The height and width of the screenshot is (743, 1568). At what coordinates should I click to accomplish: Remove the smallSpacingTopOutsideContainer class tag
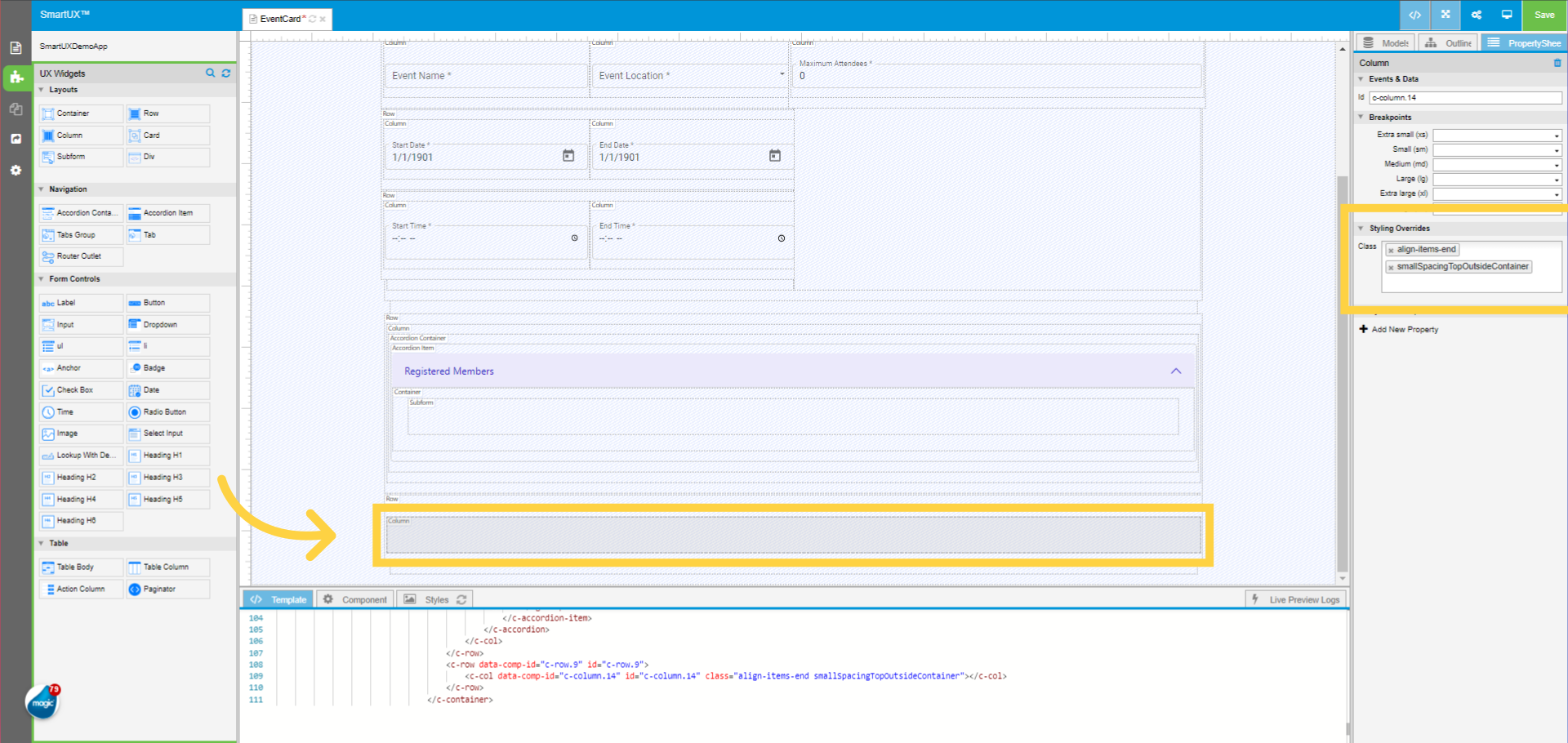pyautogui.click(x=1391, y=268)
